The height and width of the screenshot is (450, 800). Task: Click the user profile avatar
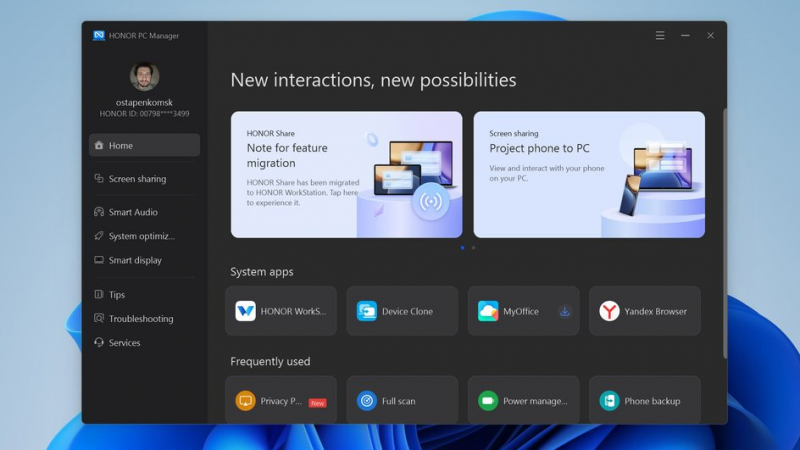[144, 77]
